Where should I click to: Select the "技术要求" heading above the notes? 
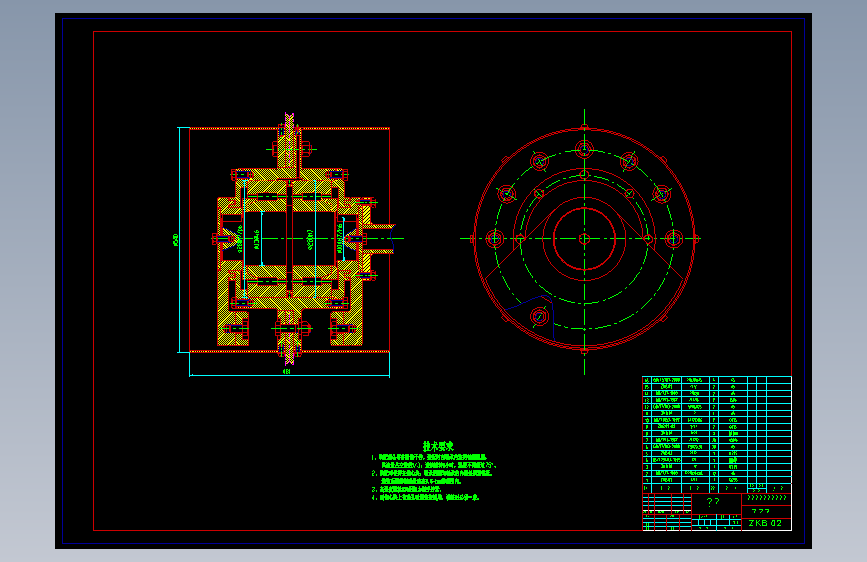click(438, 446)
